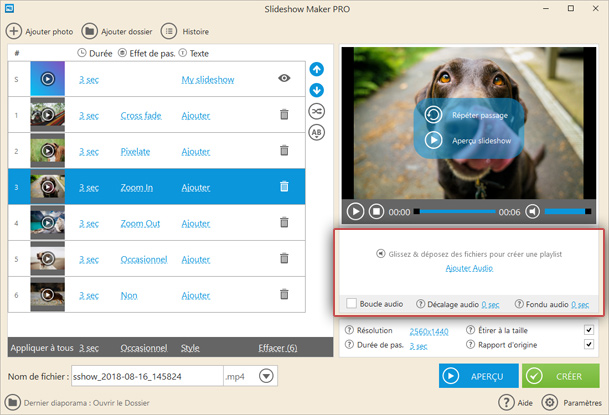
Task: Open help for Durée de pas. question mark
Action: coord(350,344)
